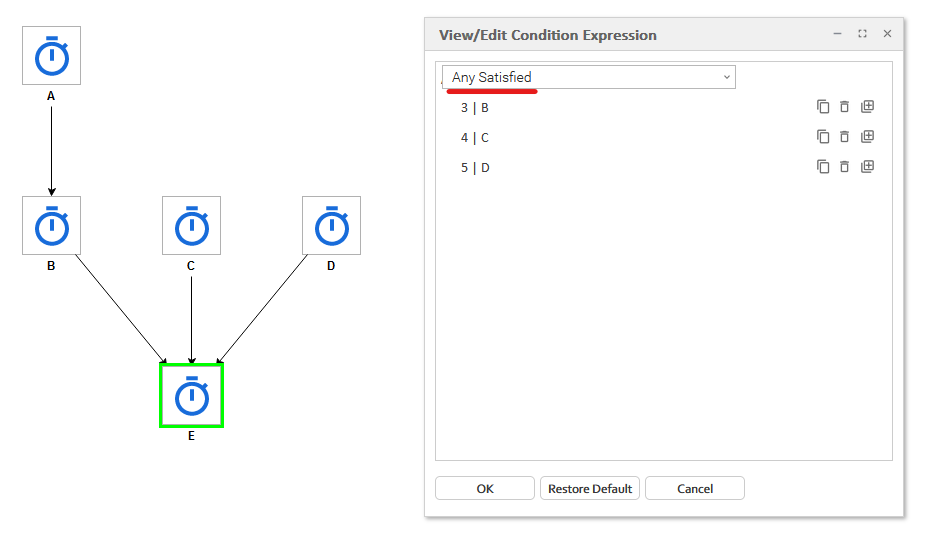Viewport: 933px width, 540px height.
Task: Copy the '5 | D' condition row
Action: click(823, 167)
